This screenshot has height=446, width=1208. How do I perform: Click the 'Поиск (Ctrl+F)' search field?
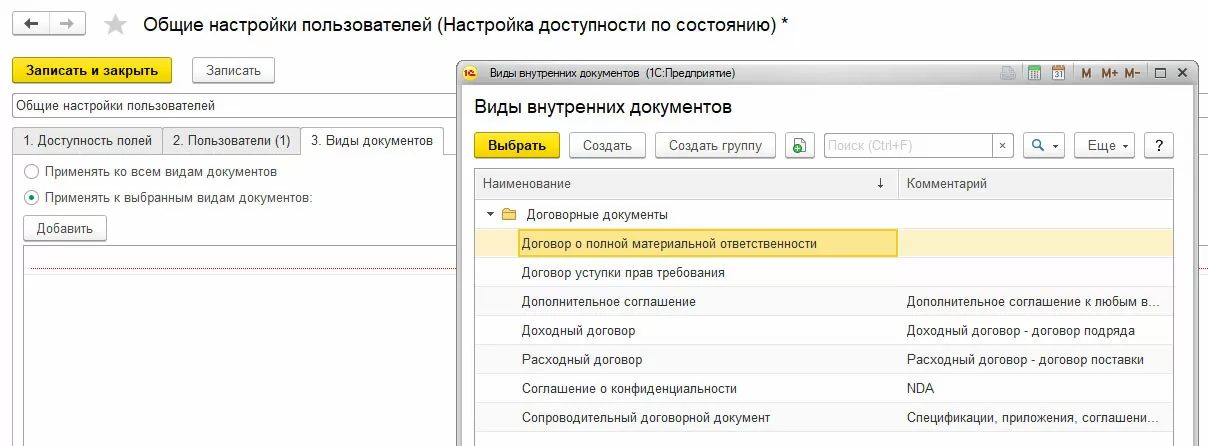click(907, 146)
